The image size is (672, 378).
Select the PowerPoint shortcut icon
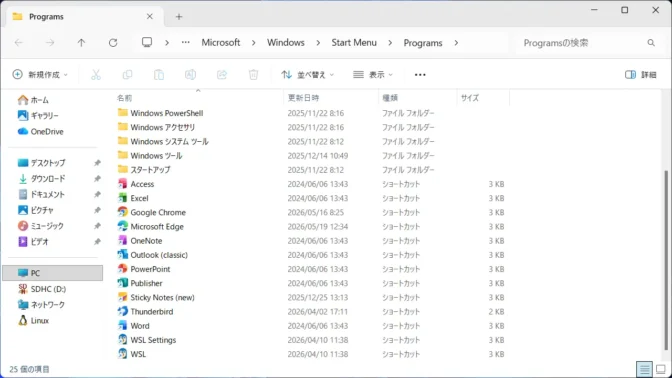tap(123, 269)
